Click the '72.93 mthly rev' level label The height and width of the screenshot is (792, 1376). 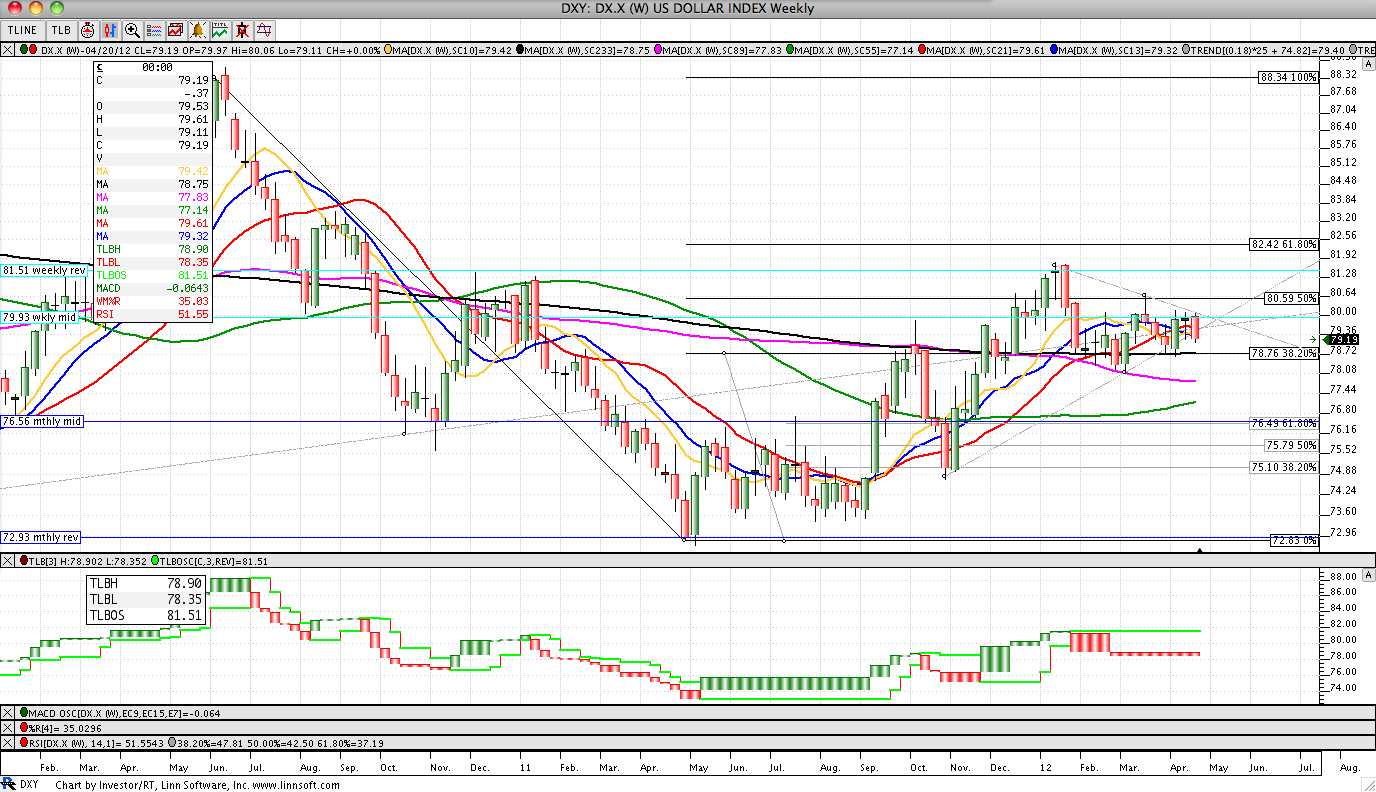click(41, 537)
